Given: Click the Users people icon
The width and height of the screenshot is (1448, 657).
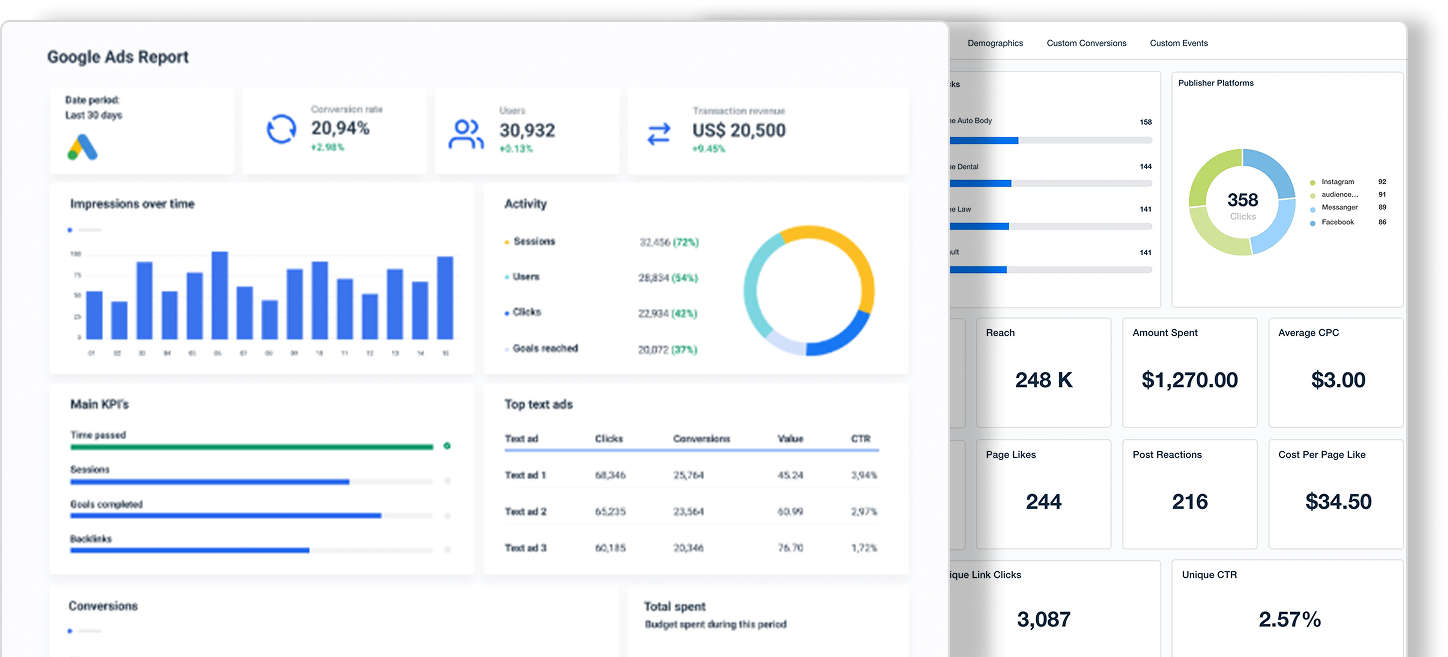Looking at the screenshot, I should [466, 134].
